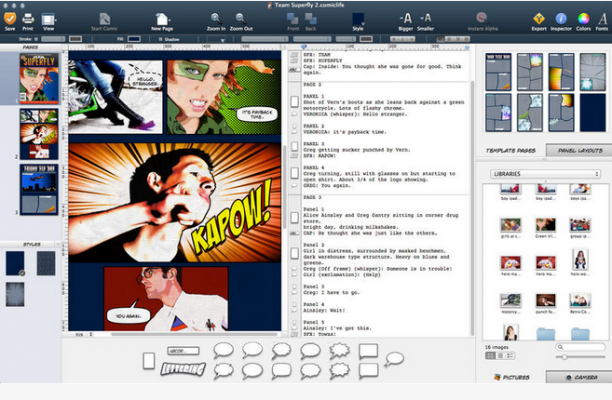Switch library to detailed list view

coord(510,356)
